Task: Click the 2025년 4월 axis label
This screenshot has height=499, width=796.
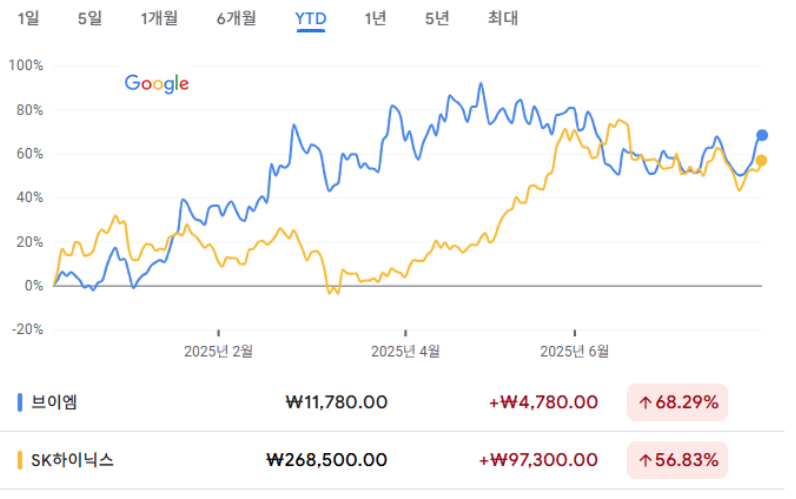Action: pyautogui.click(x=405, y=351)
